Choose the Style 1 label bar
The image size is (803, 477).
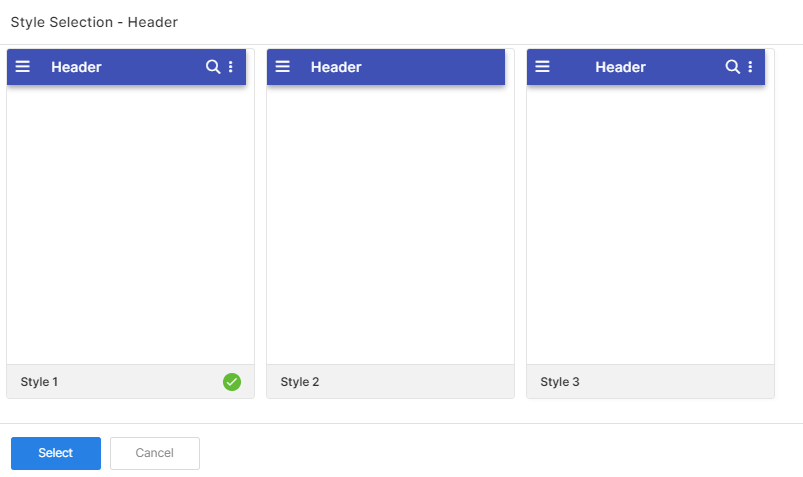click(x=131, y=382)
